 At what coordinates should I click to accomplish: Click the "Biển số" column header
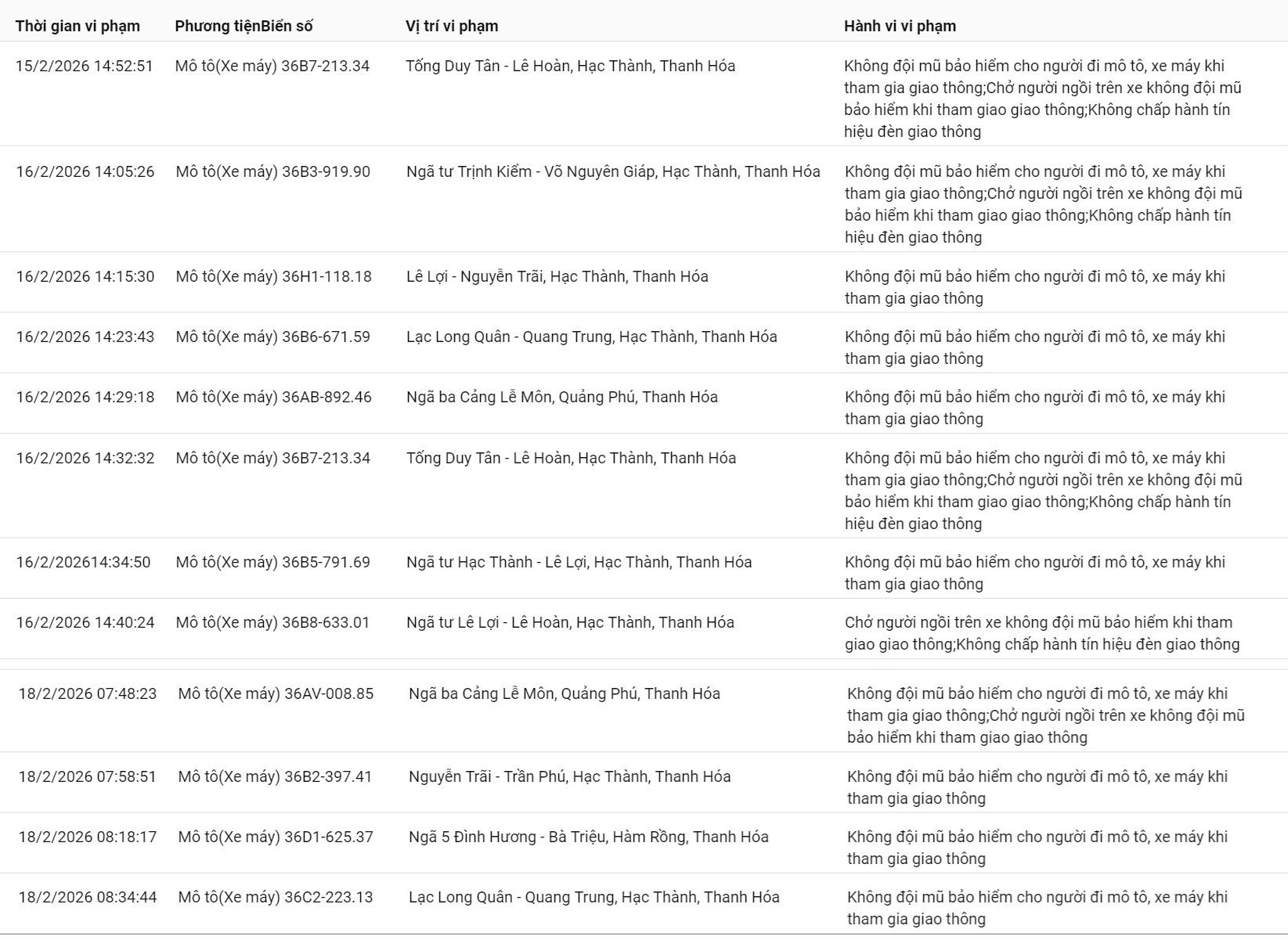coord(287,26)
